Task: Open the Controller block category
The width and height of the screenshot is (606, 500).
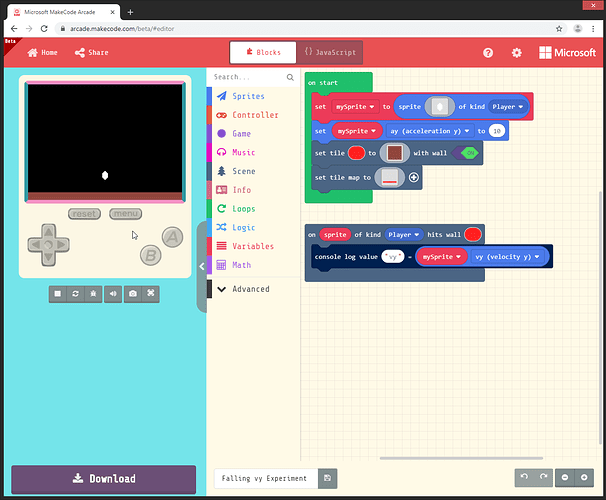Action: [253, 115]
